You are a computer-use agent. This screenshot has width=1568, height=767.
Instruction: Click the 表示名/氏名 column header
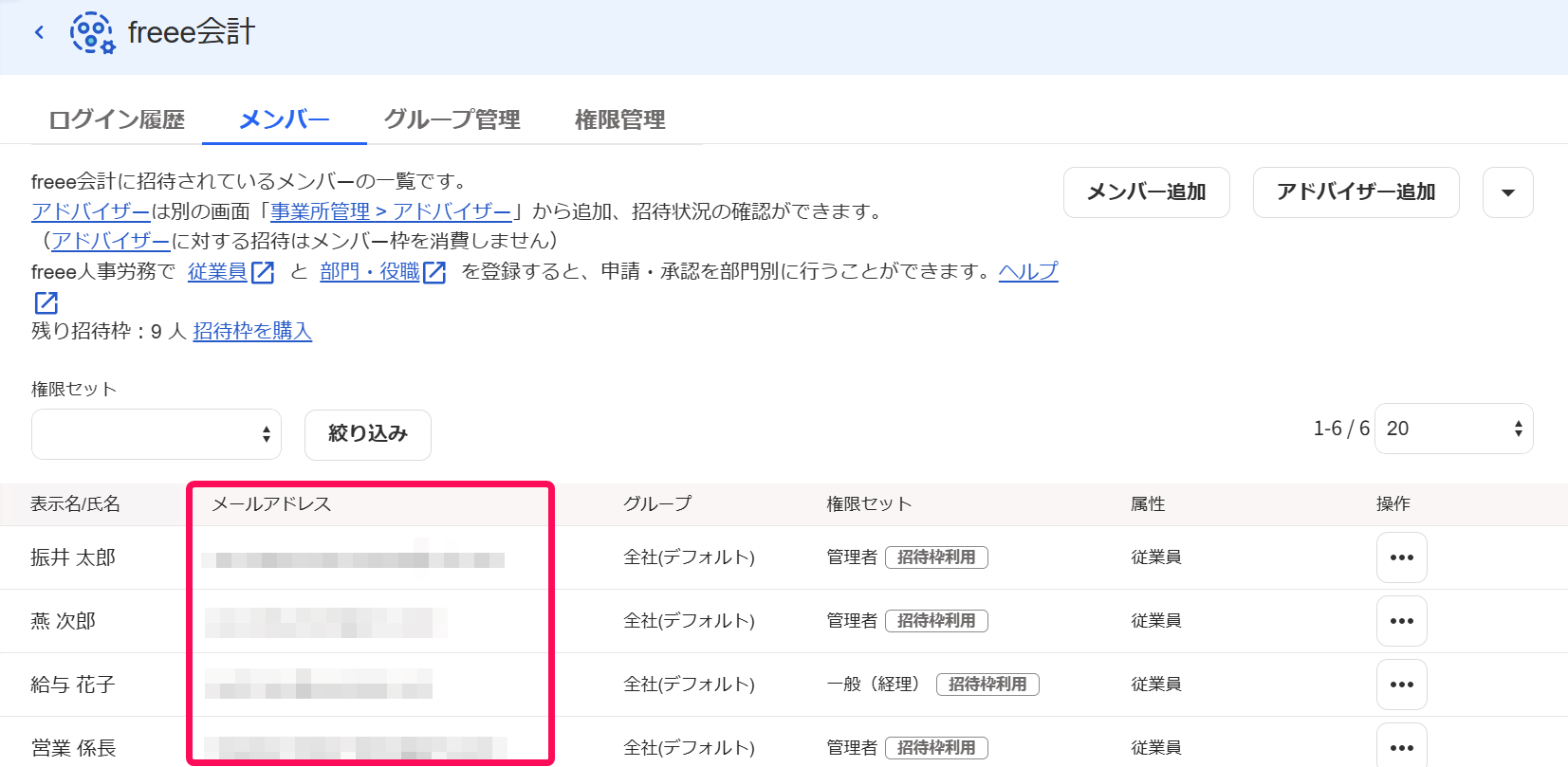pyautogui.click(x=75, y=504)
